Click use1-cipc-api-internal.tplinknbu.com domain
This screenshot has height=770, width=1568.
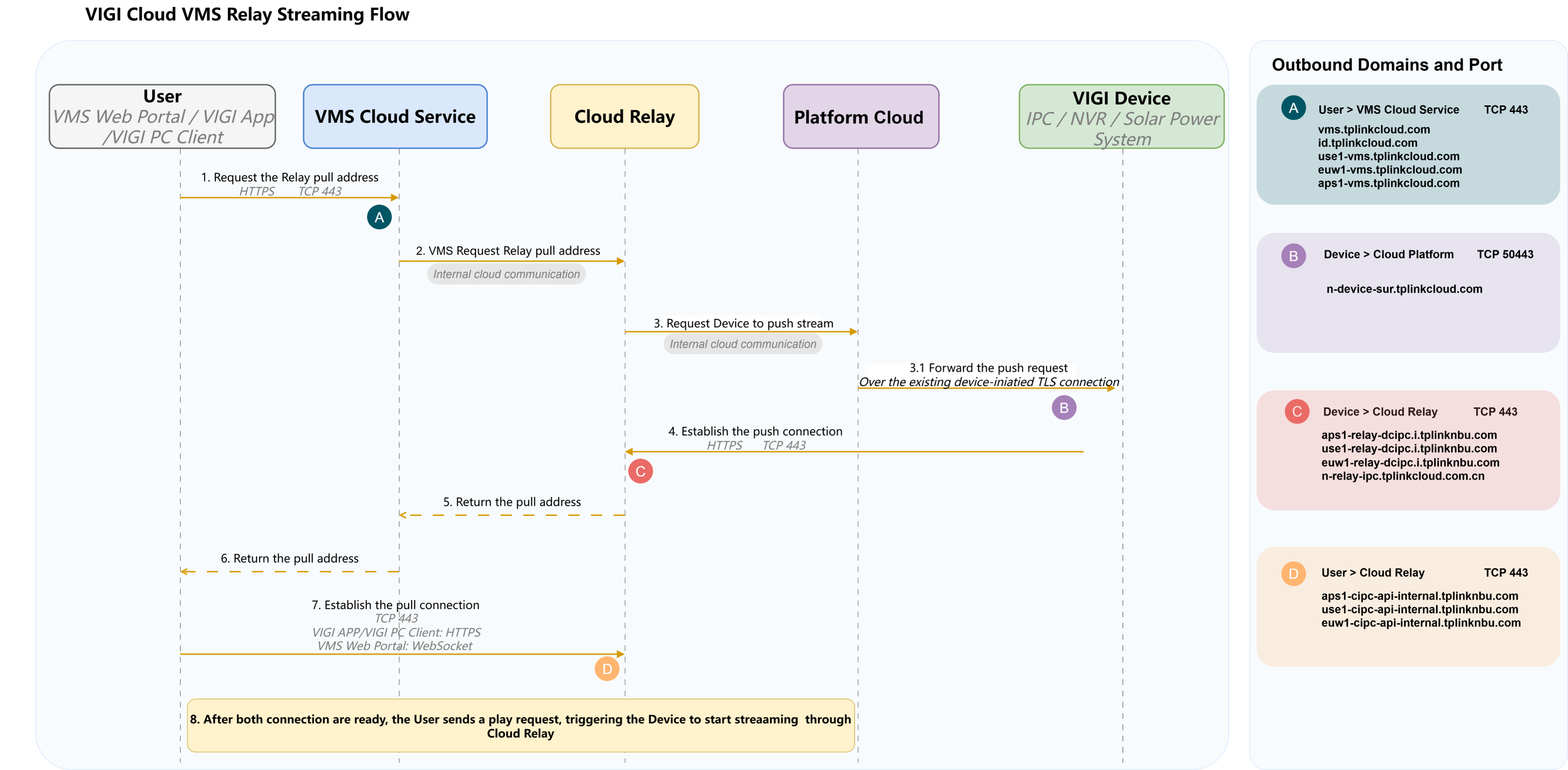[x=1419, y=610]
